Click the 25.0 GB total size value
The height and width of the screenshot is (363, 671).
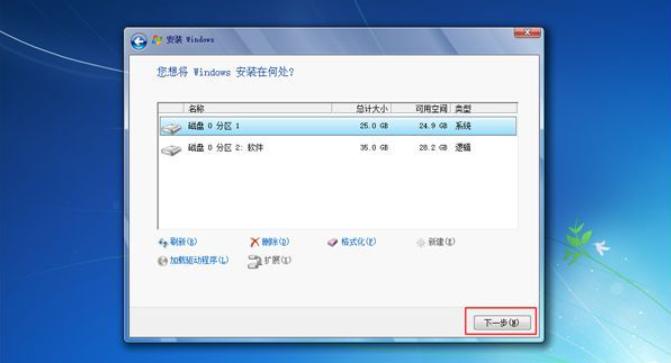[x=374, y=126]
